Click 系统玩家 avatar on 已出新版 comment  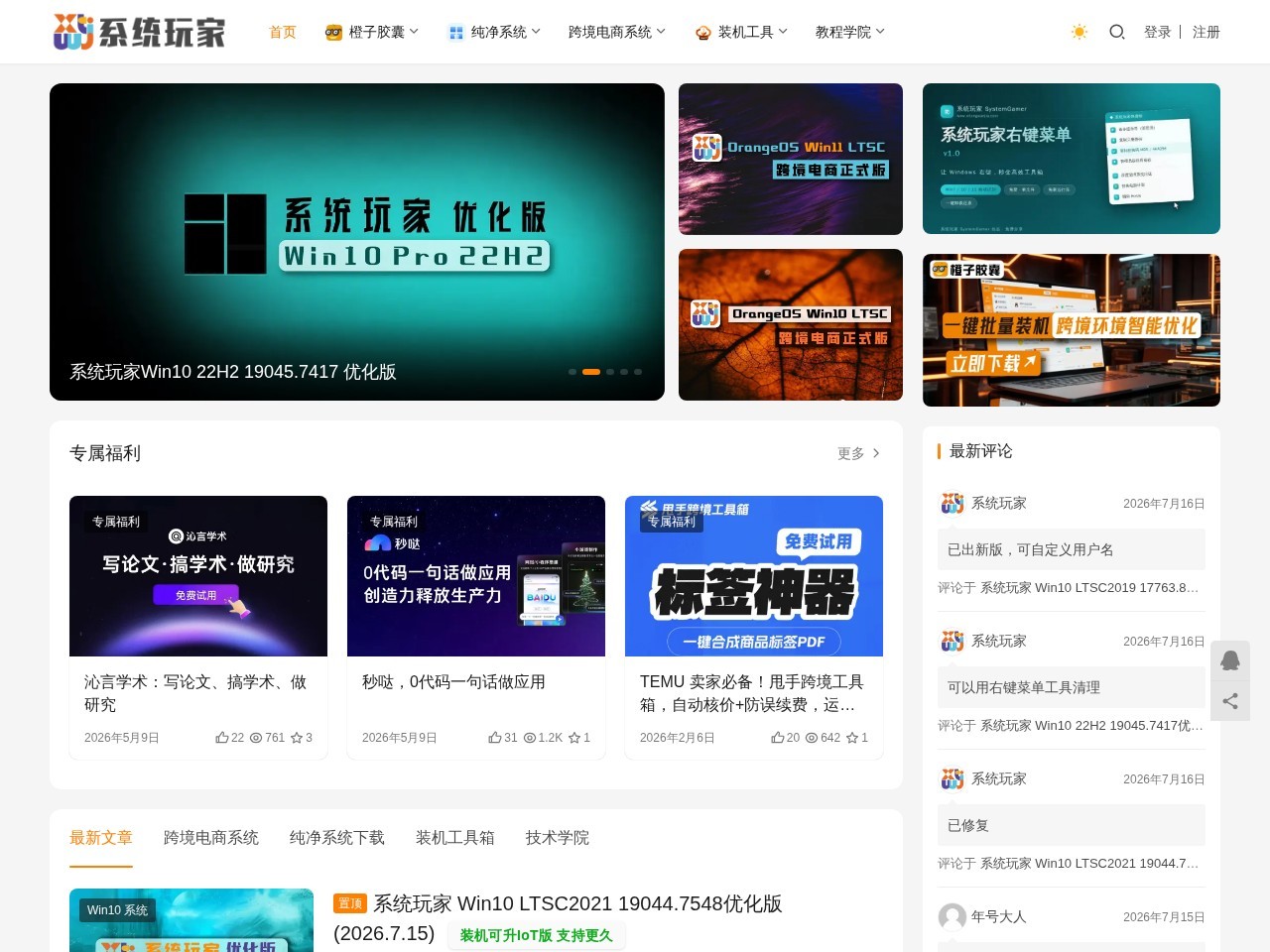[x=952, y=503]
